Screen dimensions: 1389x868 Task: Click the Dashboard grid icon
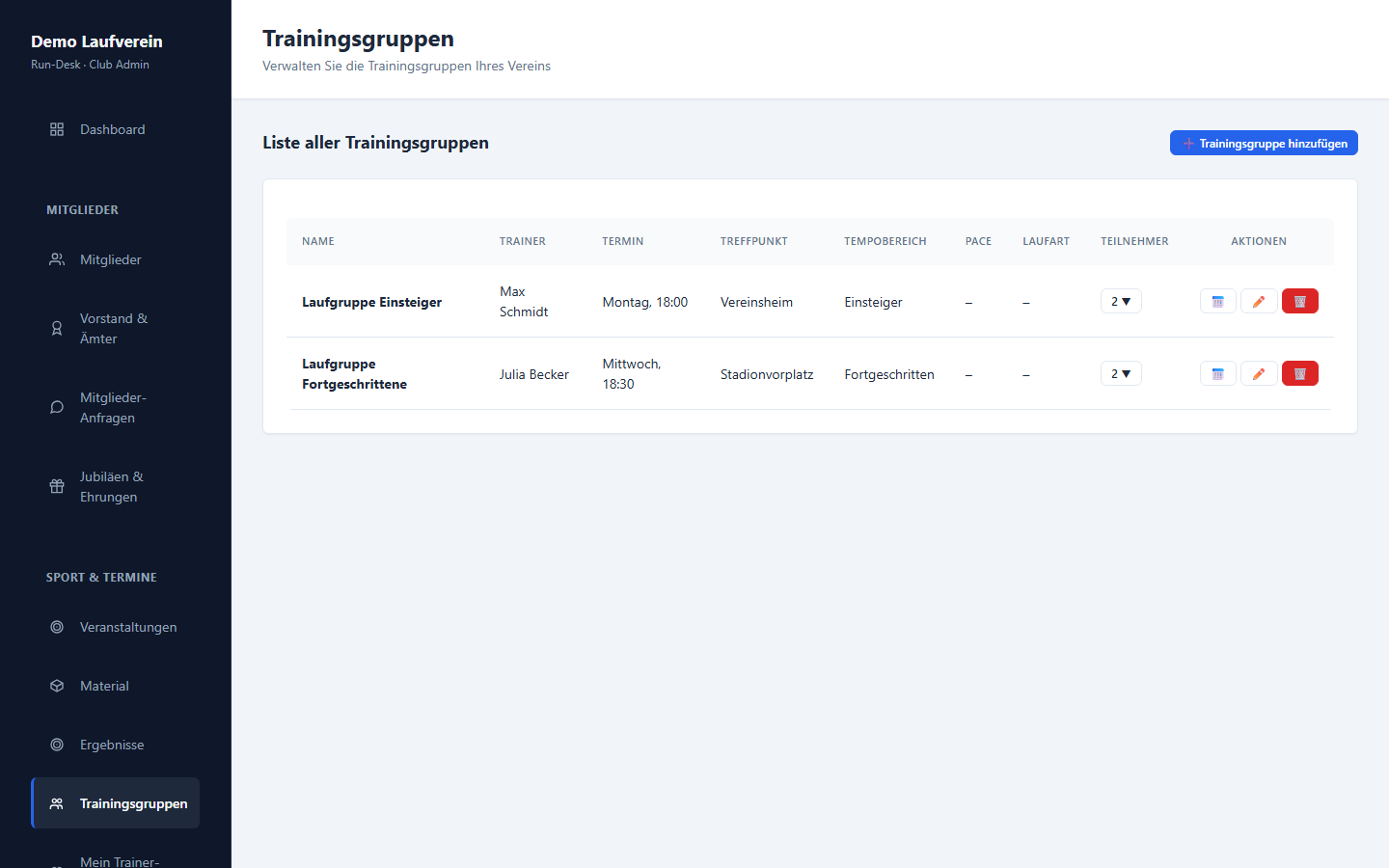click(x=57, y=129)
